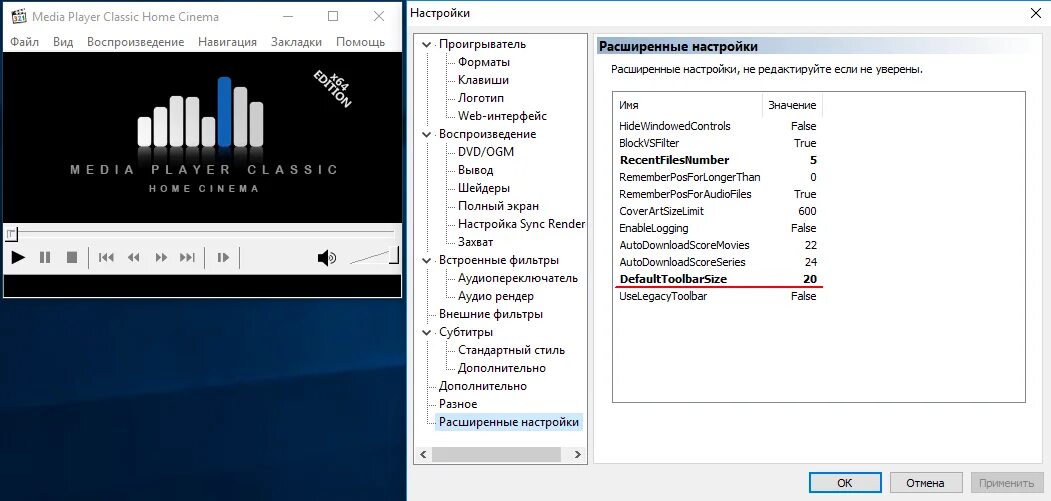Click the Play button in the player
Image resolution: width=1051 pixels, height=501 pixels.
click(18, 257)
